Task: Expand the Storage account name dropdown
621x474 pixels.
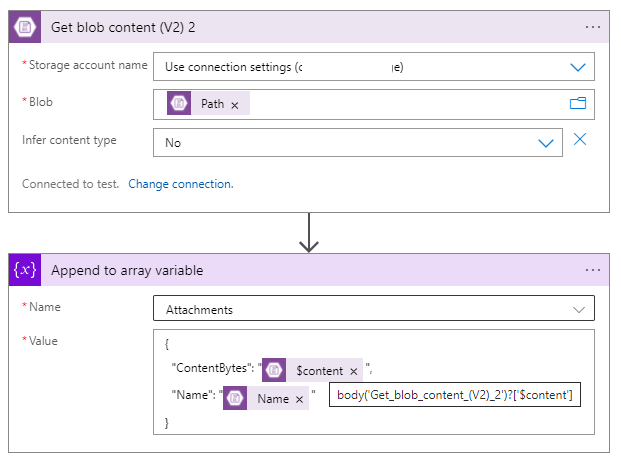Action: pos(577,67)
